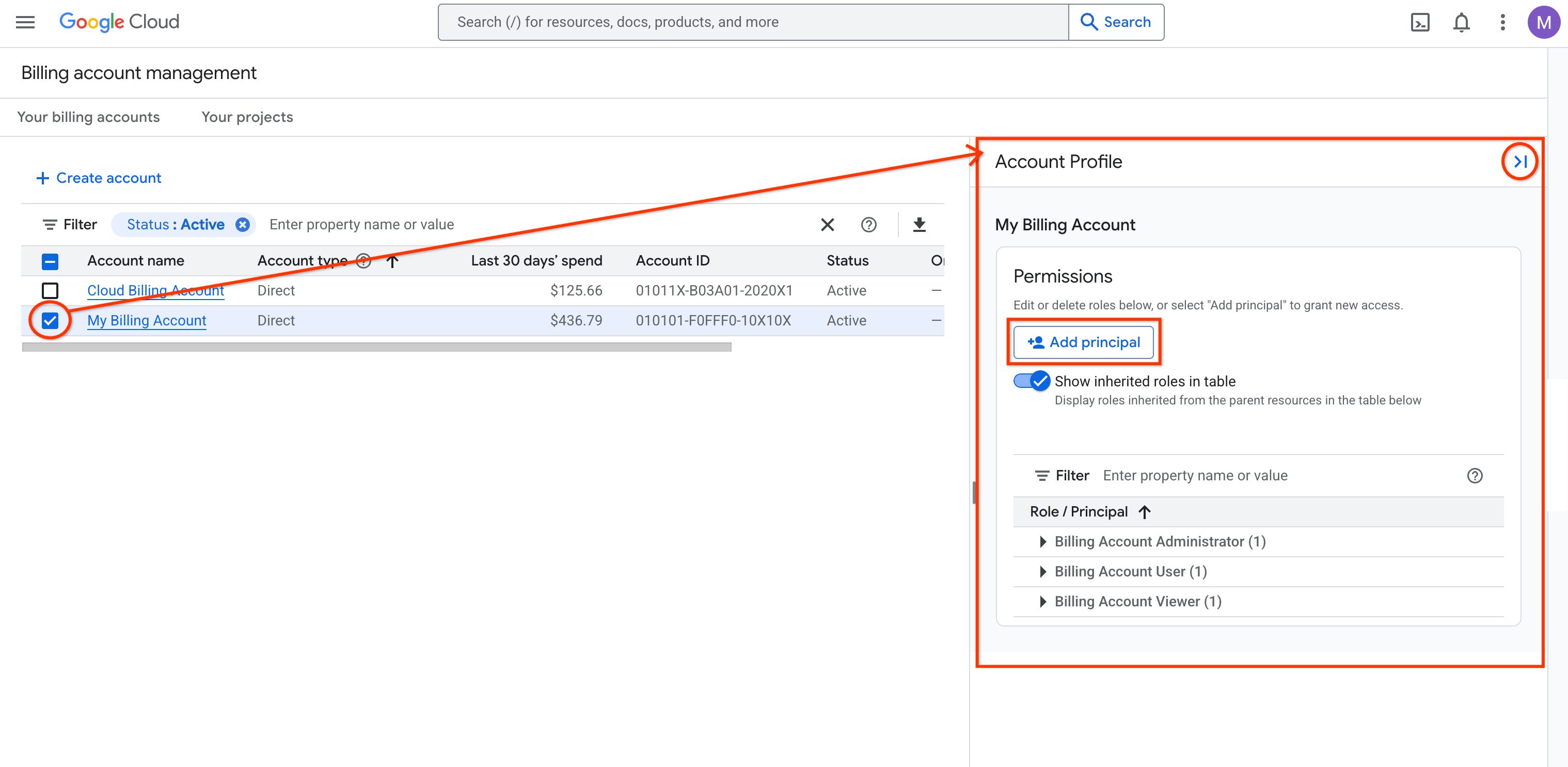Clear all table filters with the X icon
The width and height of the screenshot is (1568, 767).
point(827,224)
